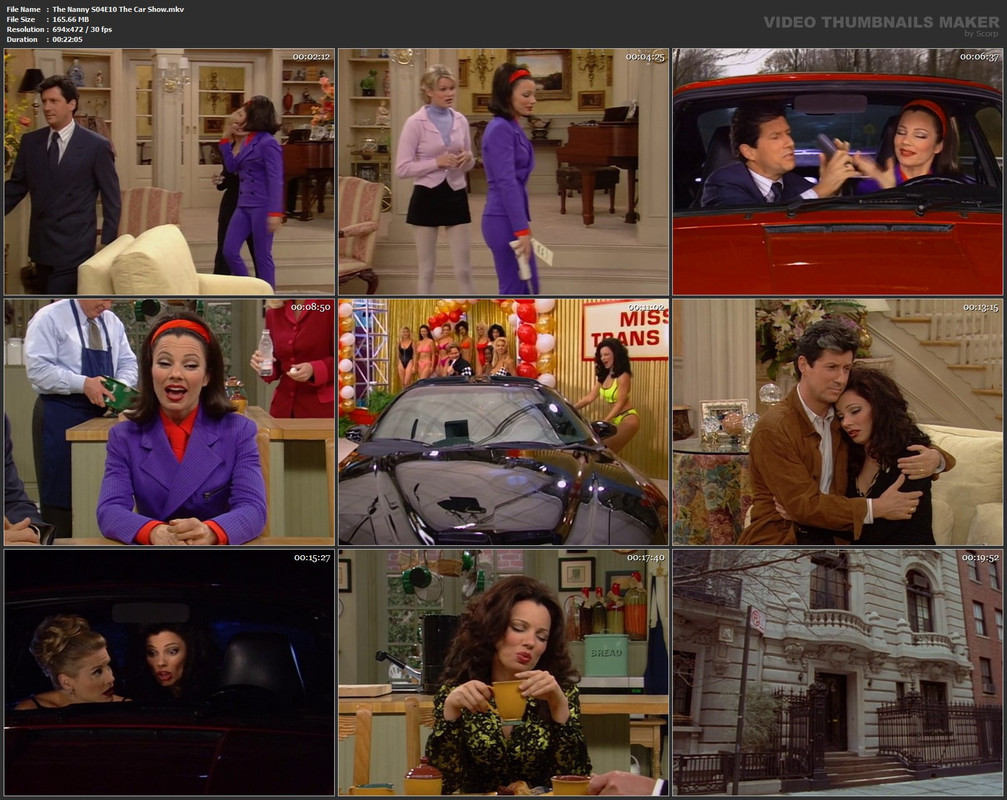Click the resolution value 694x472 / 30 fps

[x=82, y=30]
